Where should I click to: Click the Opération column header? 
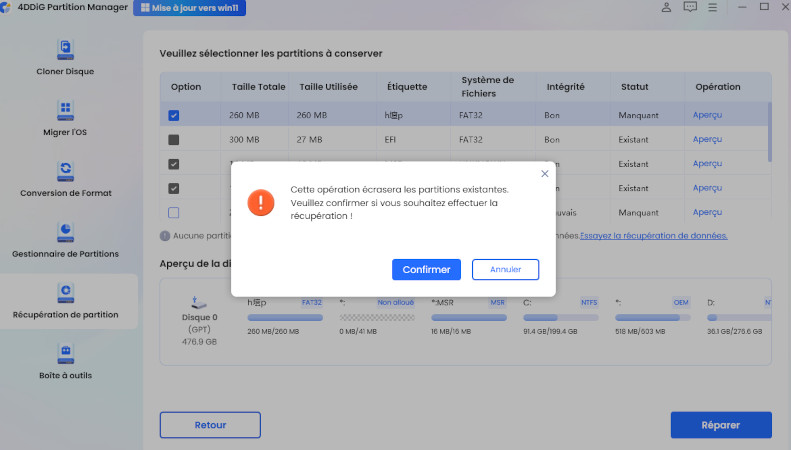(x=718, y=87)
